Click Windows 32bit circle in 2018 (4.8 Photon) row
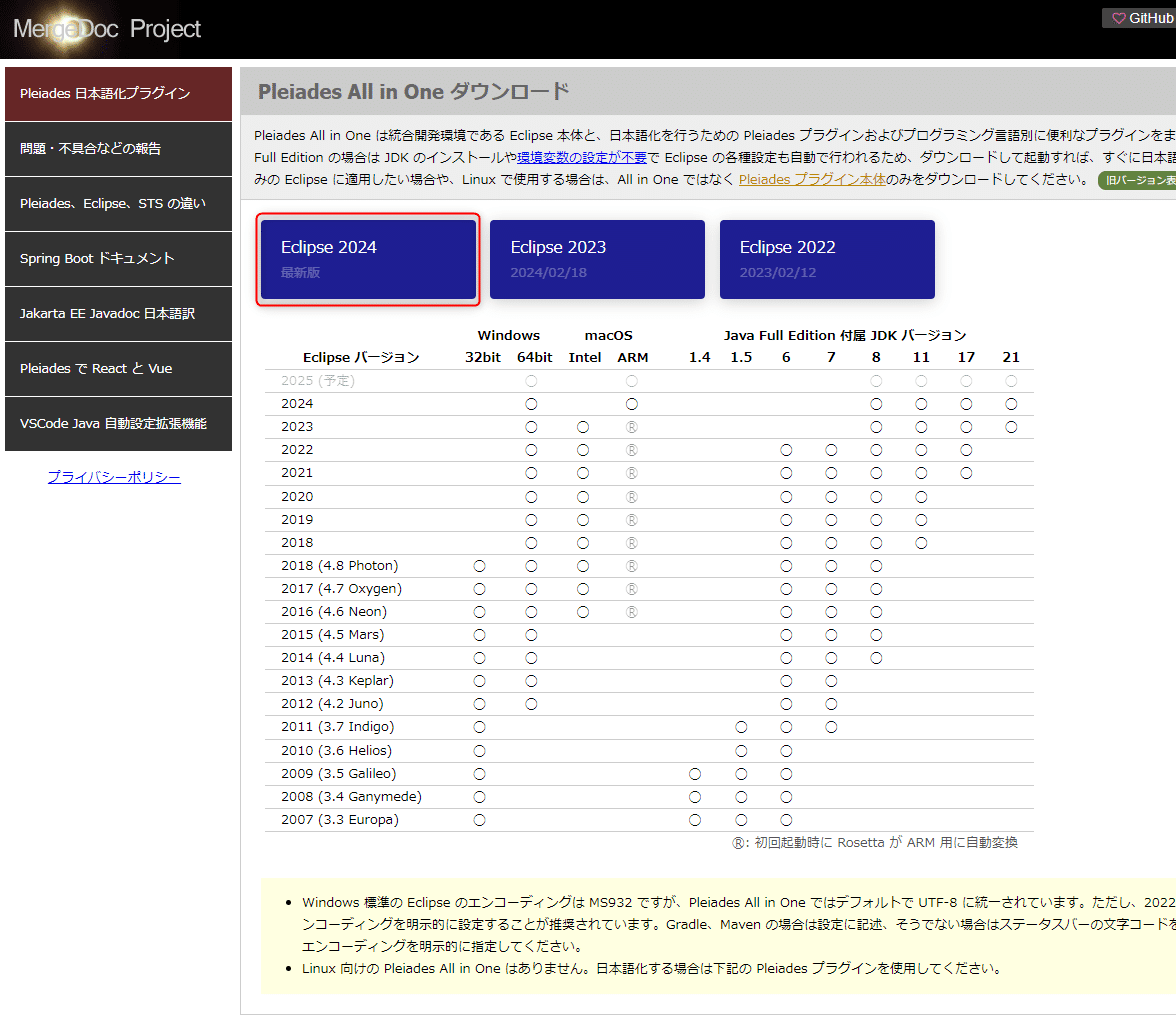This screenshot has width=1176, height=1020. (x=479, y=566)
